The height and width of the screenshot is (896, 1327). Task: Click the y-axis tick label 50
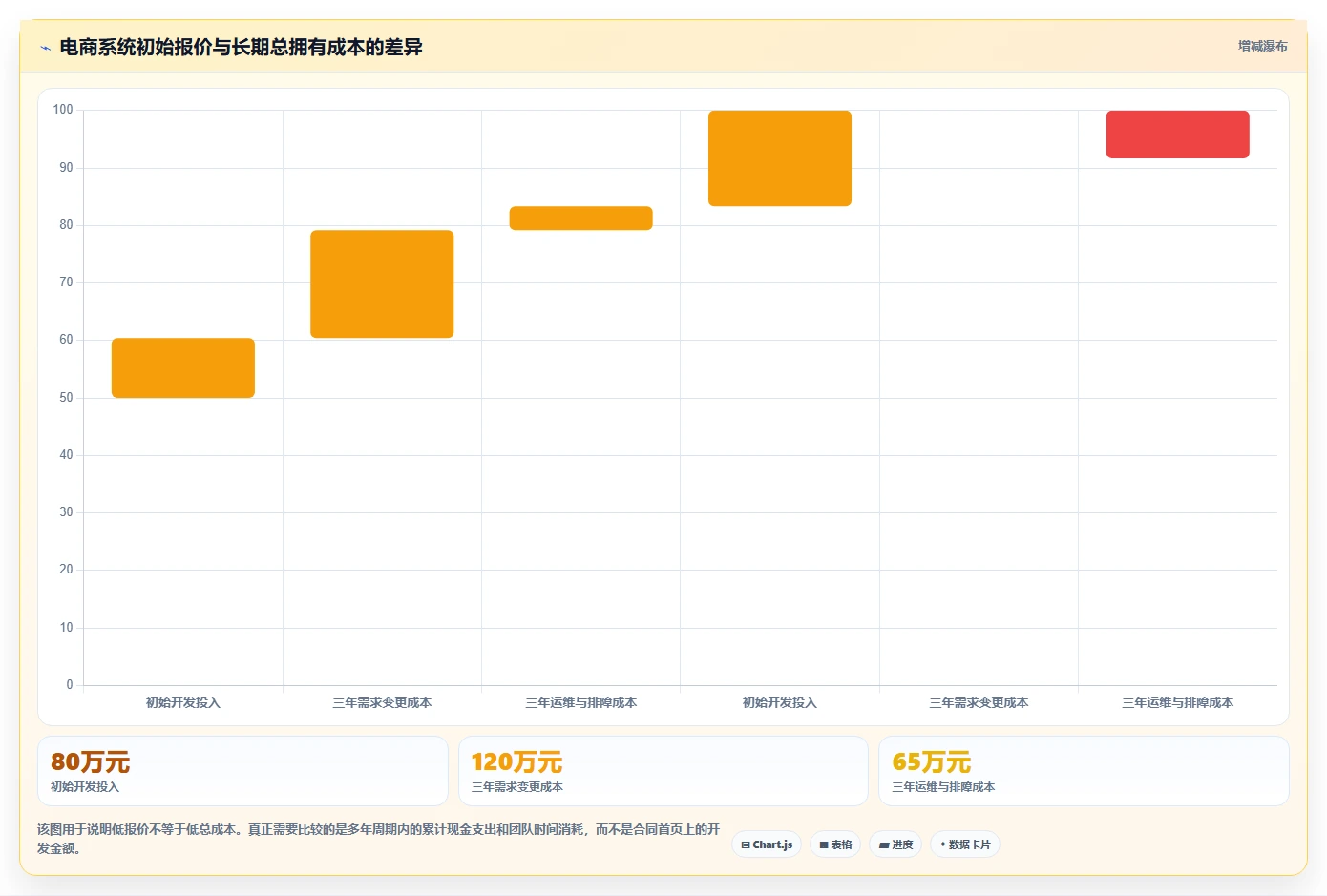66,398
